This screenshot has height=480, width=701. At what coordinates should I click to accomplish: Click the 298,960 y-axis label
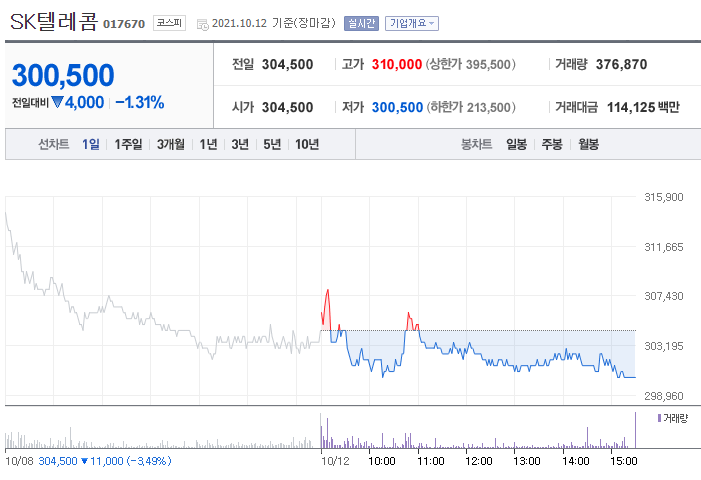(x=664, y=396)
